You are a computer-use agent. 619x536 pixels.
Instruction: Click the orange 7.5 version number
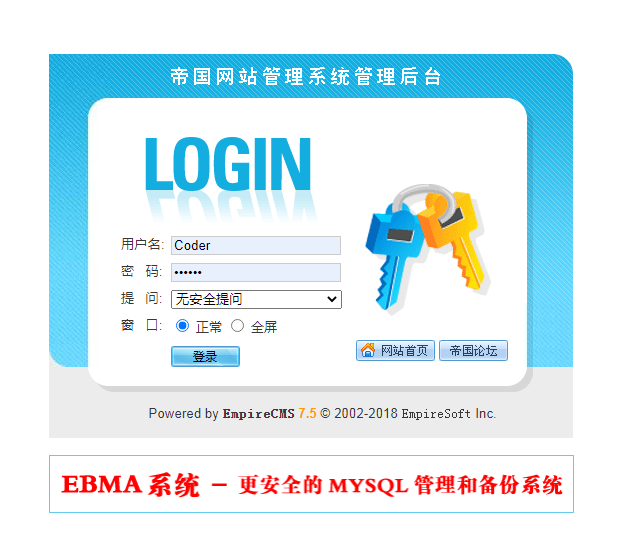coord(307,413)
